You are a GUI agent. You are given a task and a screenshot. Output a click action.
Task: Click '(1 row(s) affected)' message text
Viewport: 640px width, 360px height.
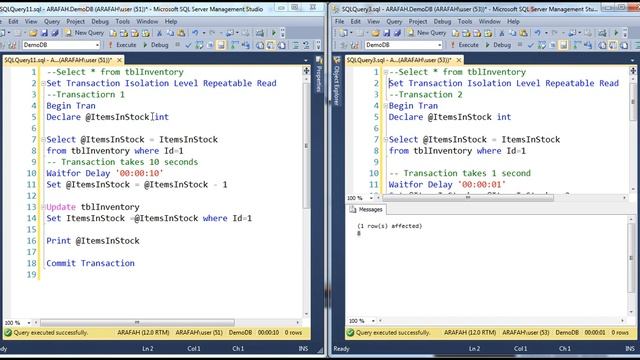tap(389, 226)
